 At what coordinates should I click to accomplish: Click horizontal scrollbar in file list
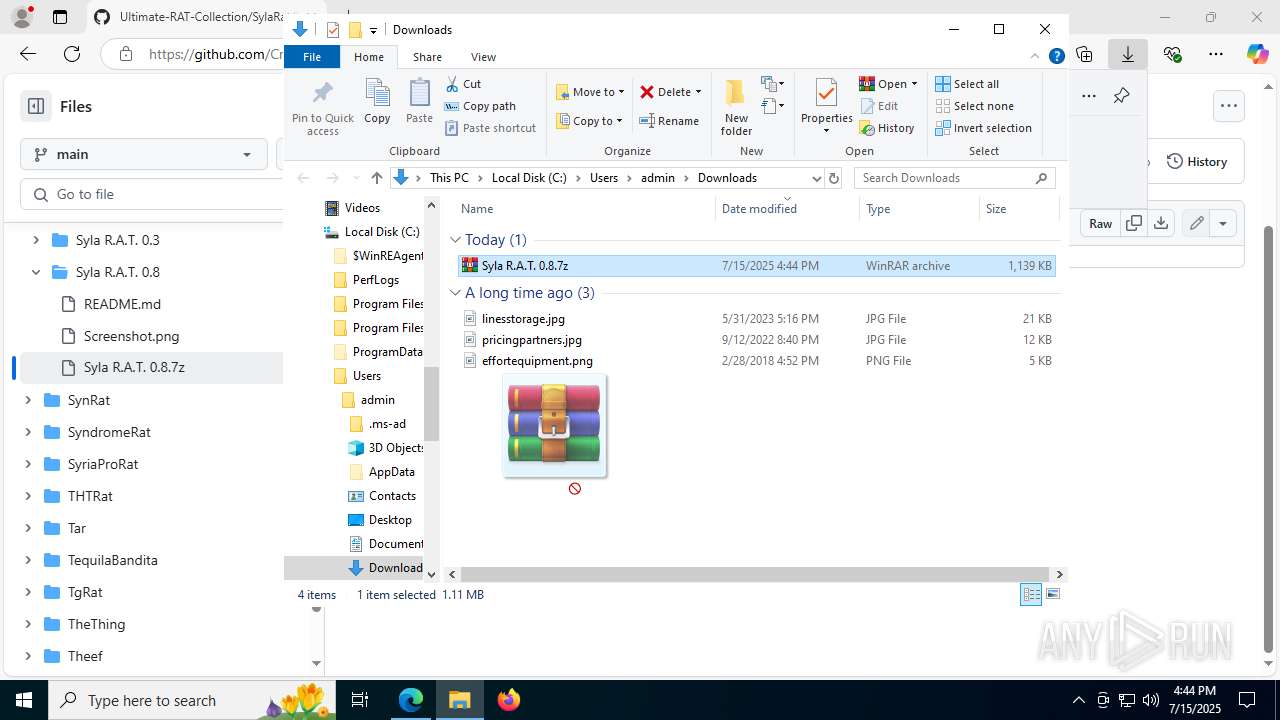click(x=755, y=574)
